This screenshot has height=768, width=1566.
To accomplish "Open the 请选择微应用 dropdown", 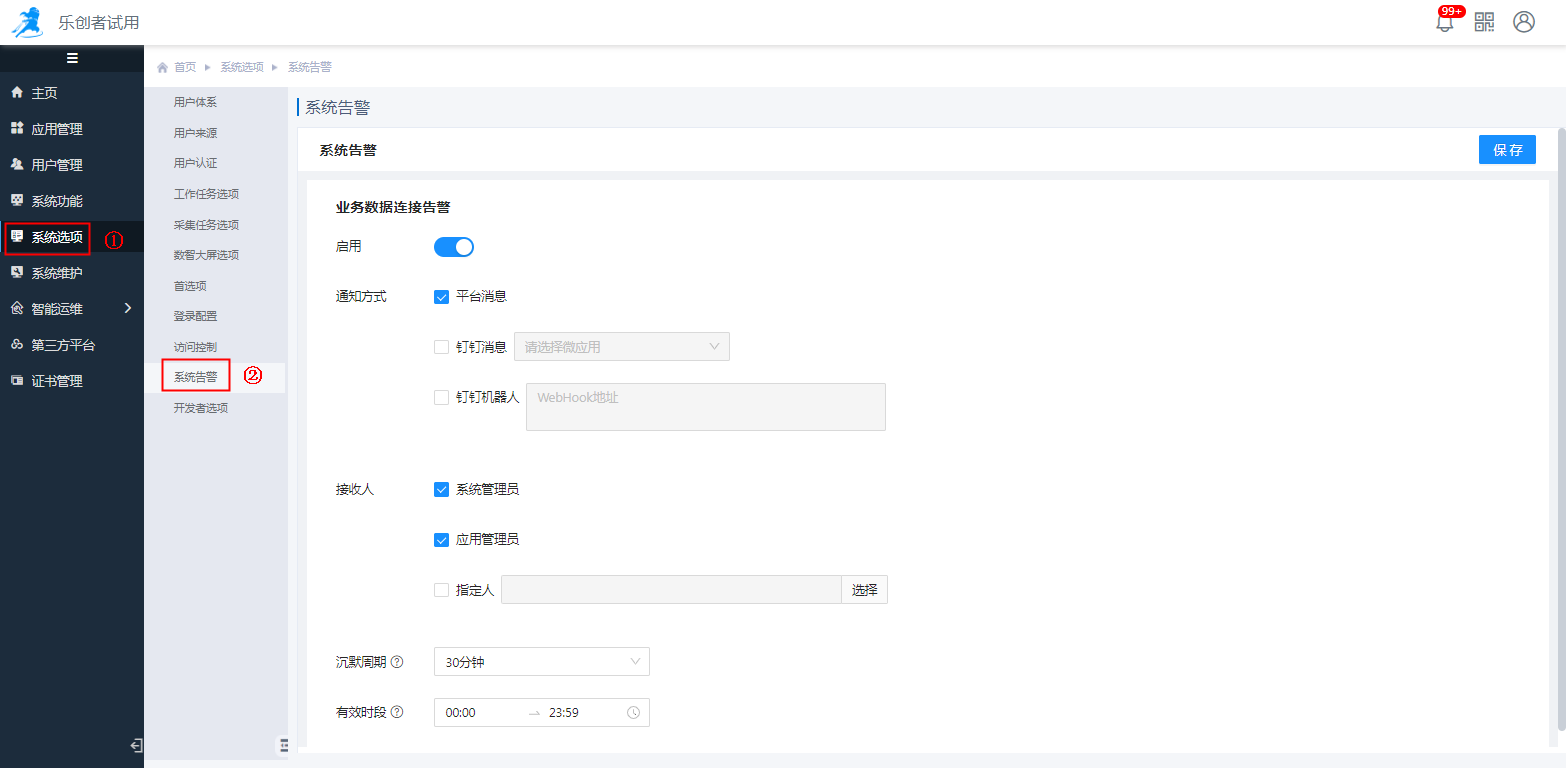I will click(621, 347).
